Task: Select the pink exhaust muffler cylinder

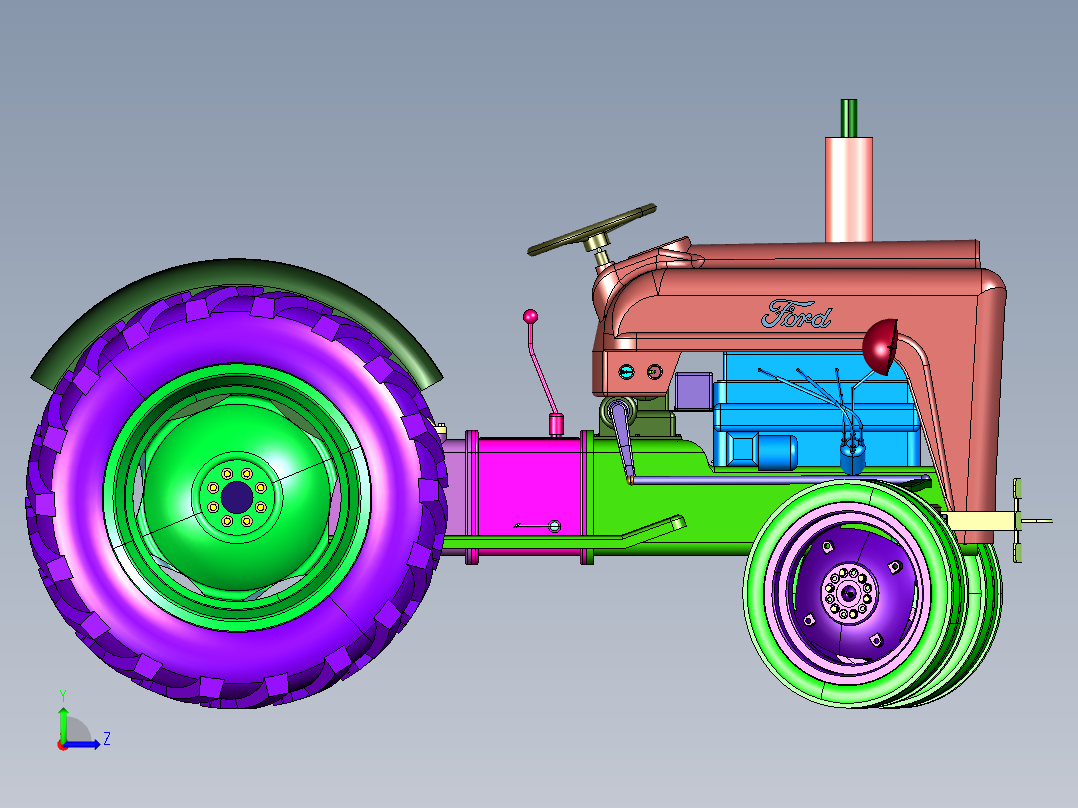Action: pyautogui.click(x=848, y=189)
